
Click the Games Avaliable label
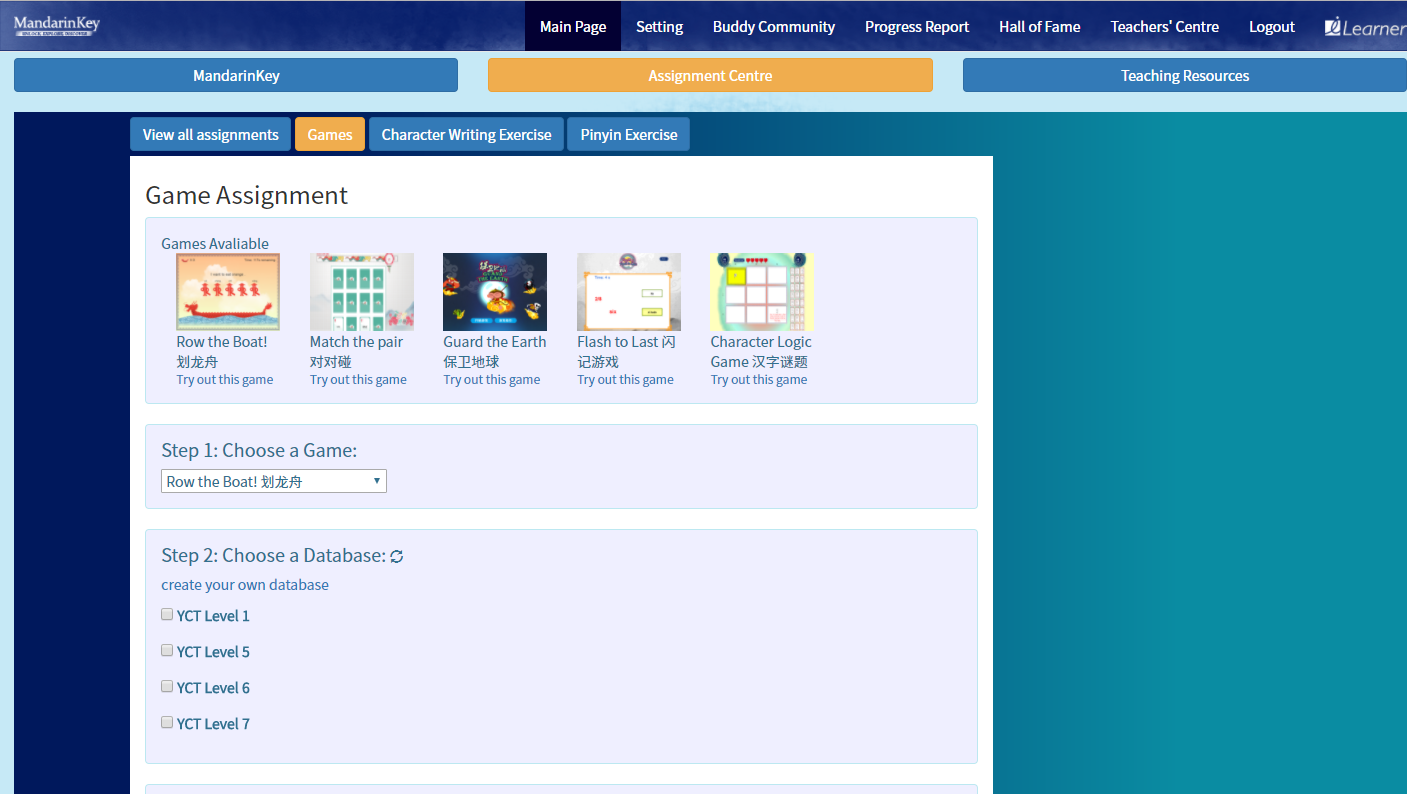(215, 244)
